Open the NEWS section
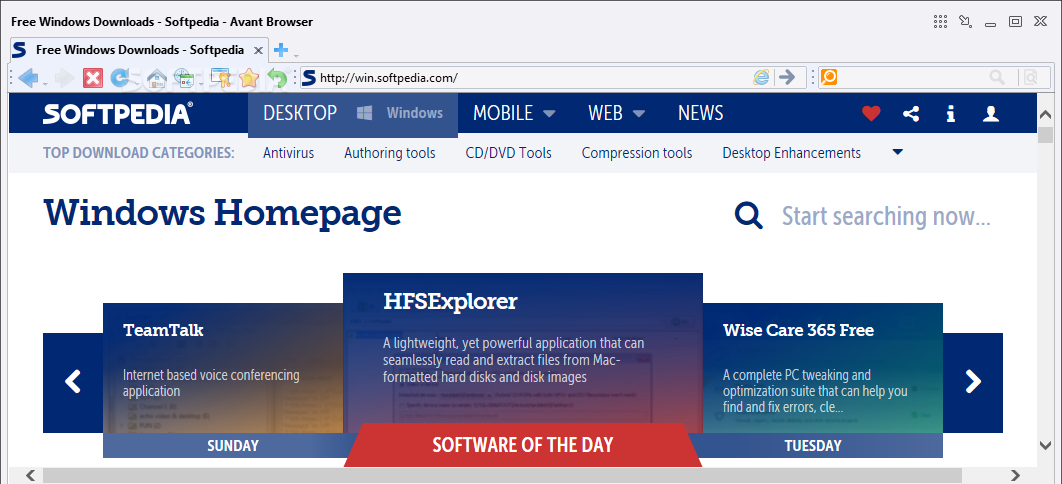1062x484 pixels. coord(700,113)
